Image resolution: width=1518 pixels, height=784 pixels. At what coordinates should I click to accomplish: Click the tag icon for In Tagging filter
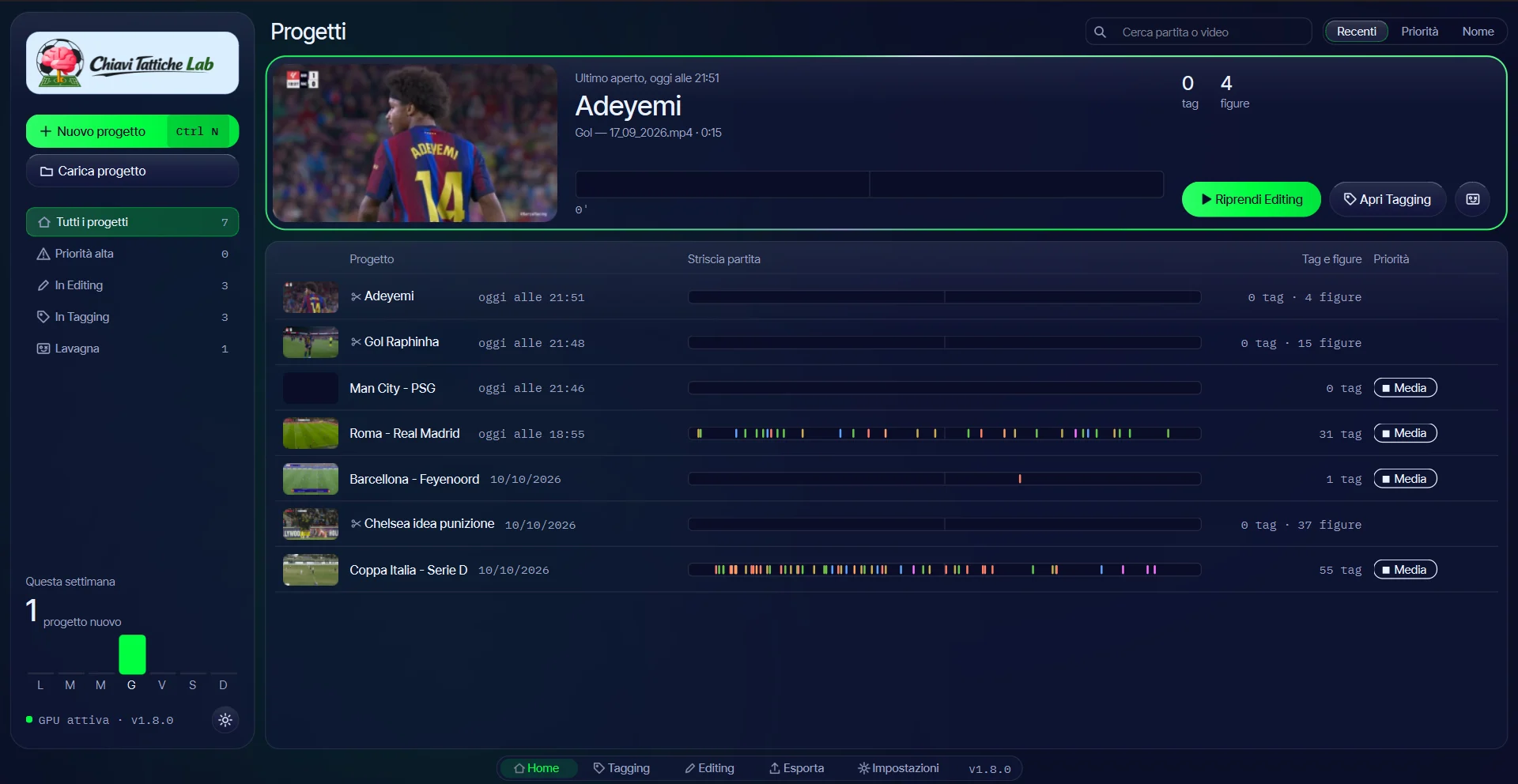(43, 317)
